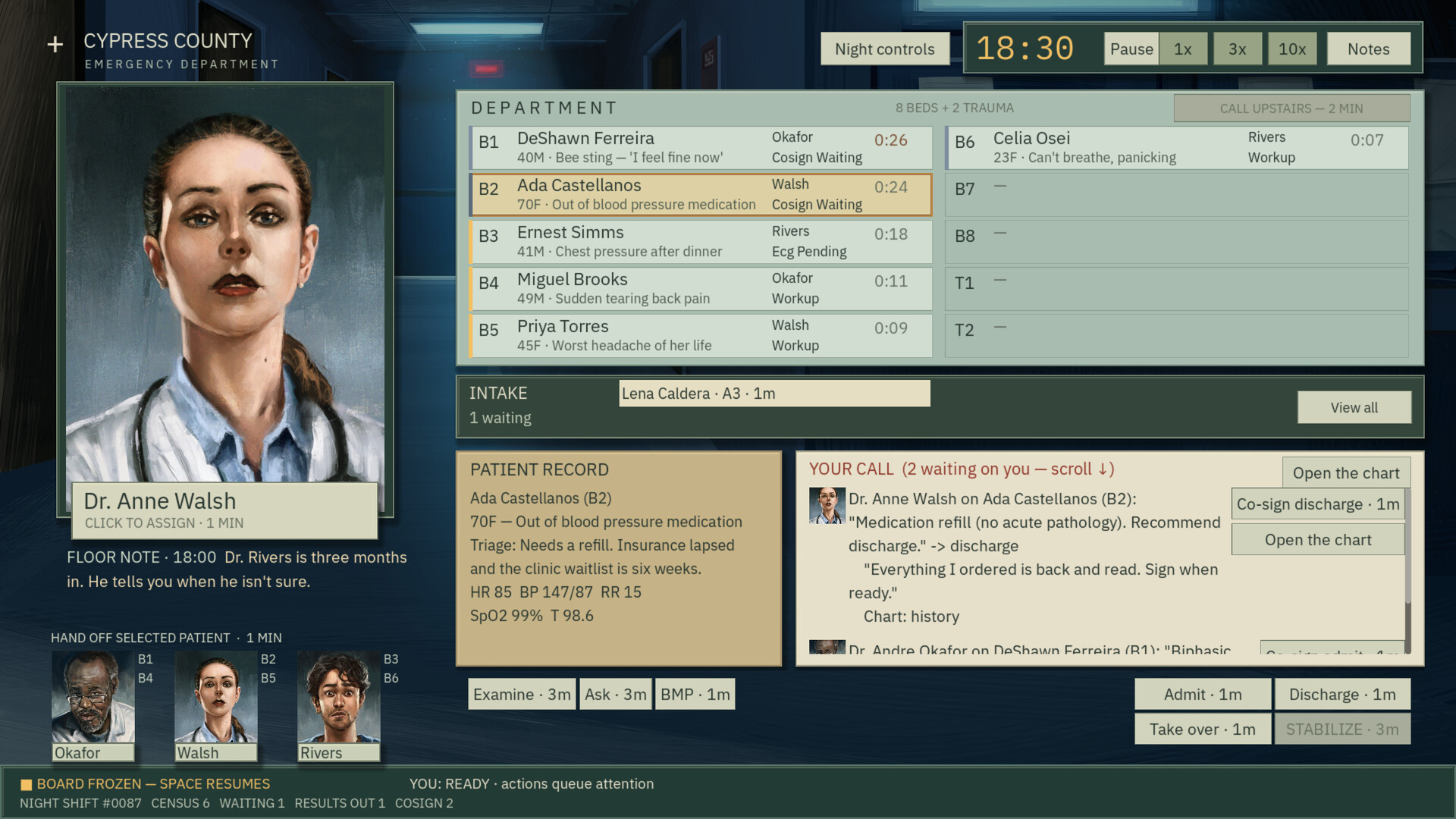Image resolution: width=1456 pixels, height=819 pixels.
Task: Select Dr. Okafor's portrait for handoff
Action: coord(93,697)
